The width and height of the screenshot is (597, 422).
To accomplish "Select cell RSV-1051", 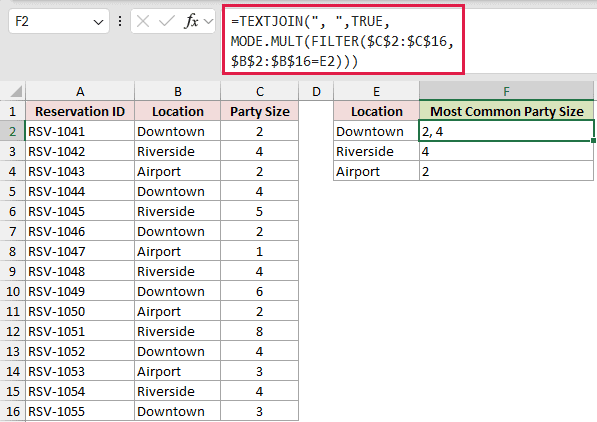I will click(80, 331).
